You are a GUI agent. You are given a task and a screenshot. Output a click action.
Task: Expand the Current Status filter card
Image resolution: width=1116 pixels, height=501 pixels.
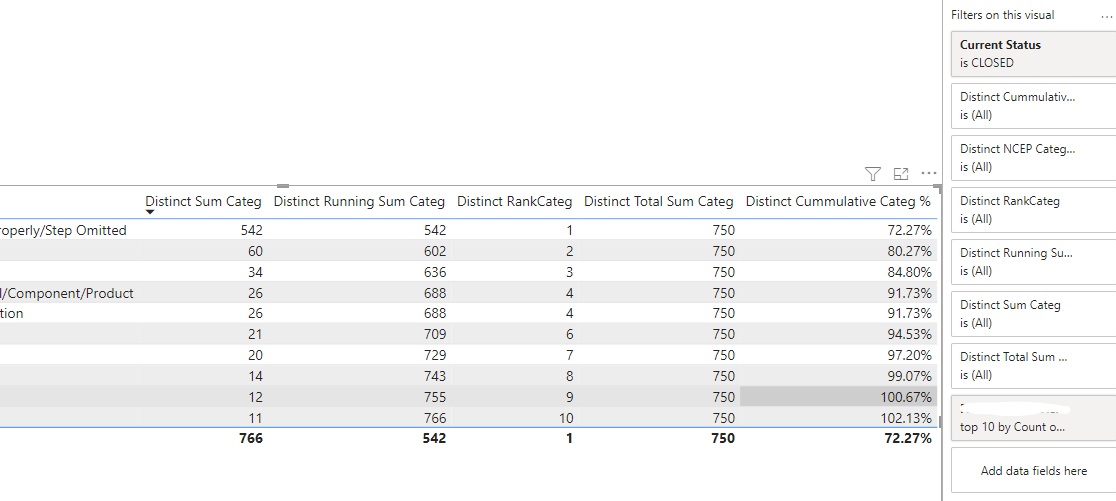(1034, 53)
